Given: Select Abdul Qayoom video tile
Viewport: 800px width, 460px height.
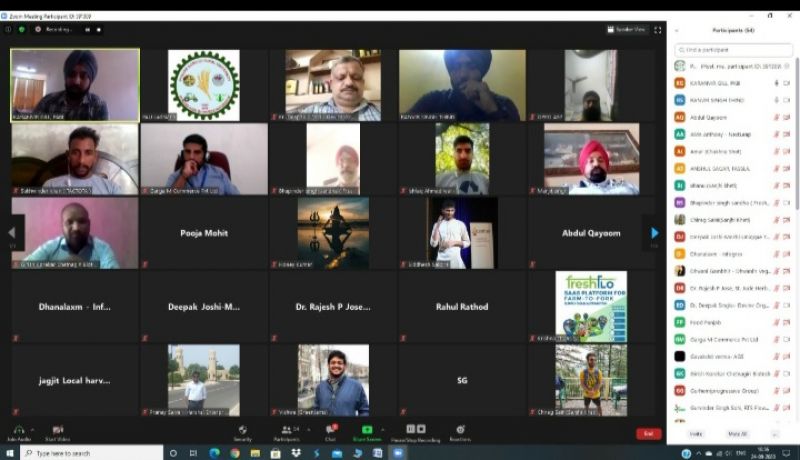Looking at the screenshot, I should tap(591, 233).
